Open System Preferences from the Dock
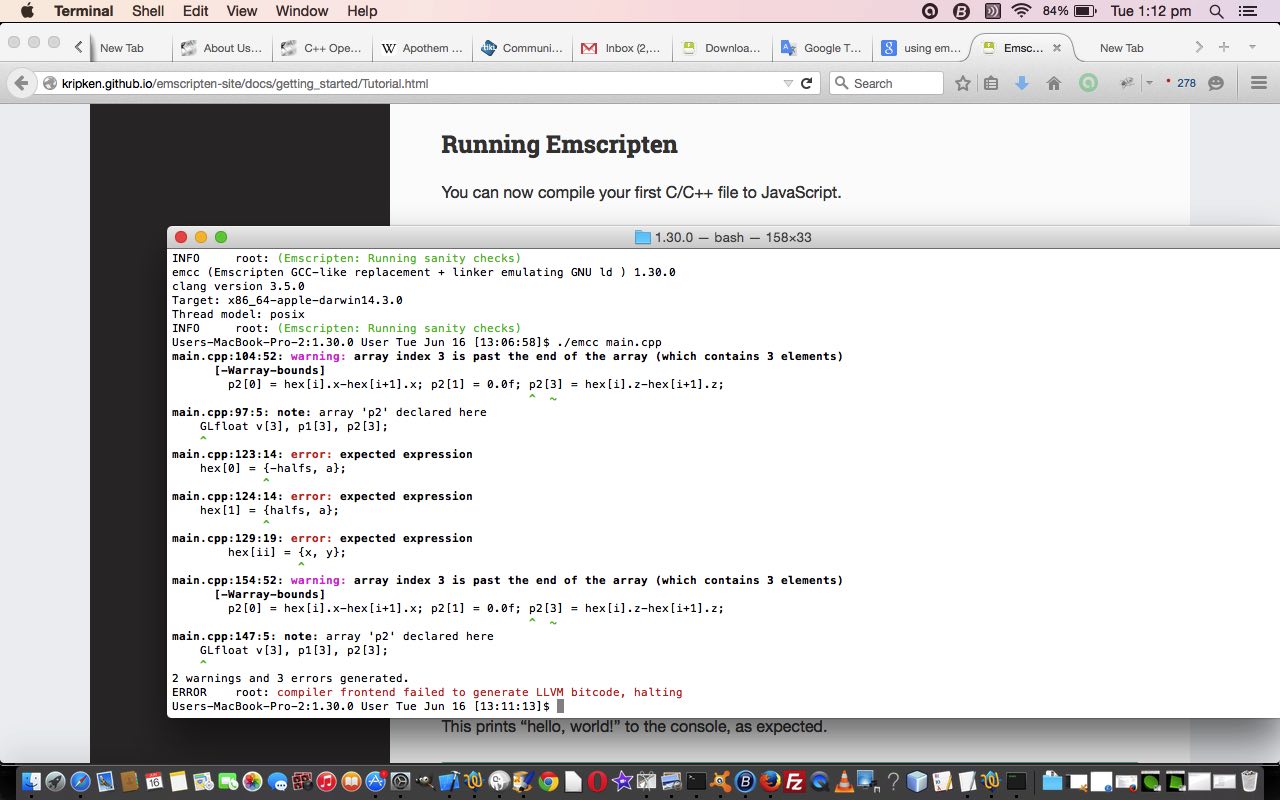1280x800 pixels. click(400, 781)
